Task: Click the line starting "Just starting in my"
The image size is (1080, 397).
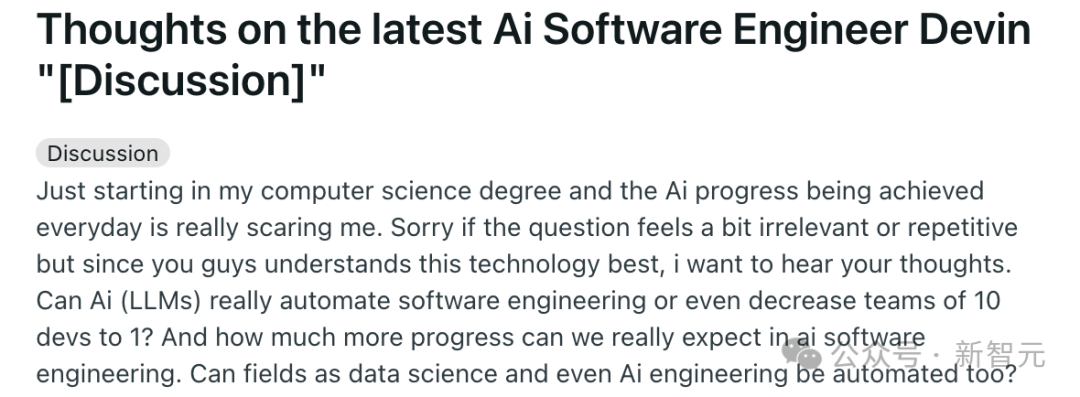Action: 510,191
